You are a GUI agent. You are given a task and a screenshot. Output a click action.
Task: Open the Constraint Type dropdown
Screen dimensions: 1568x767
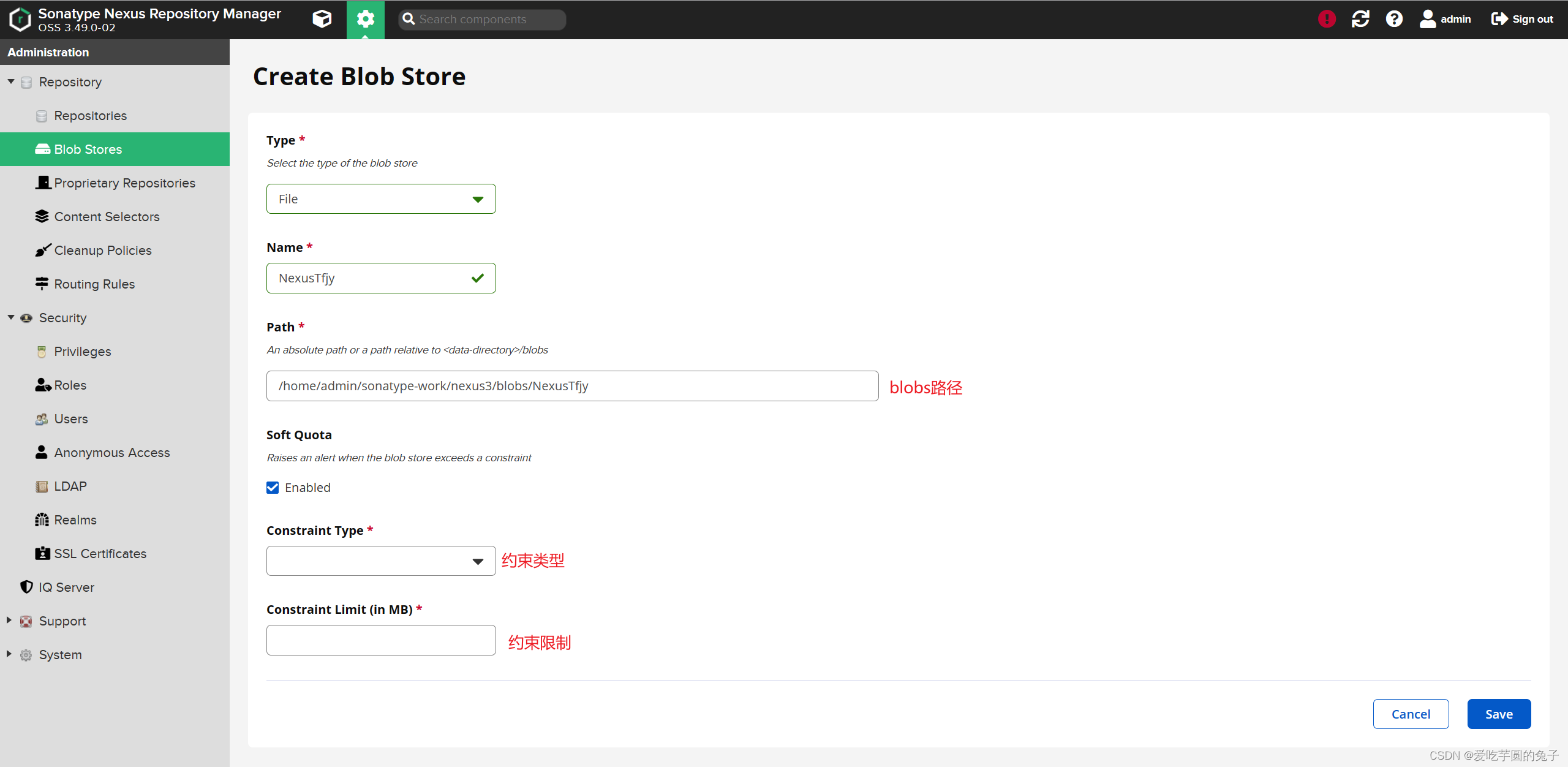[x=380, y=561]
